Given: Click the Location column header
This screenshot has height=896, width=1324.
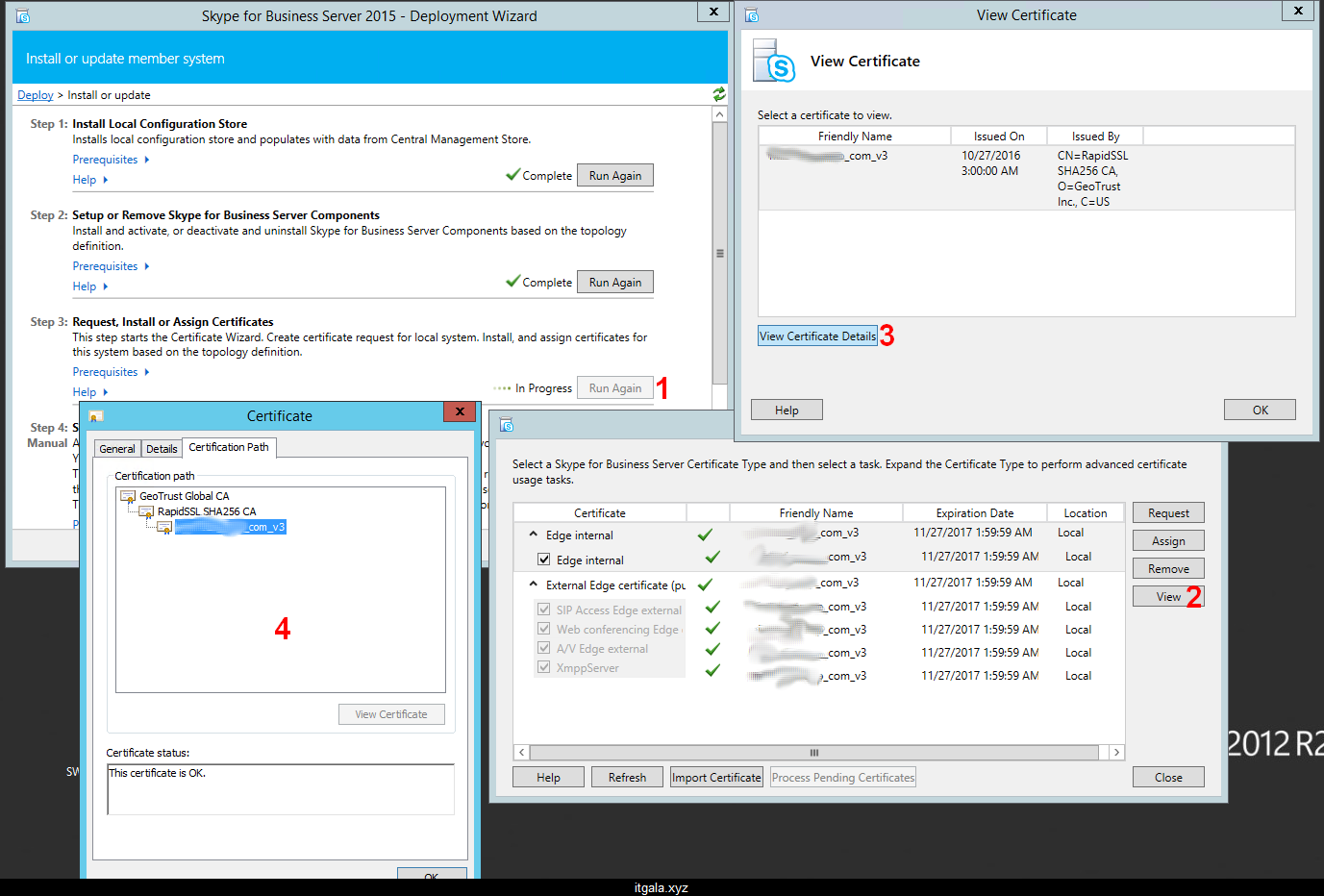Looking at the screenshot, I should pyautogui.click(x=1085, y=513).
